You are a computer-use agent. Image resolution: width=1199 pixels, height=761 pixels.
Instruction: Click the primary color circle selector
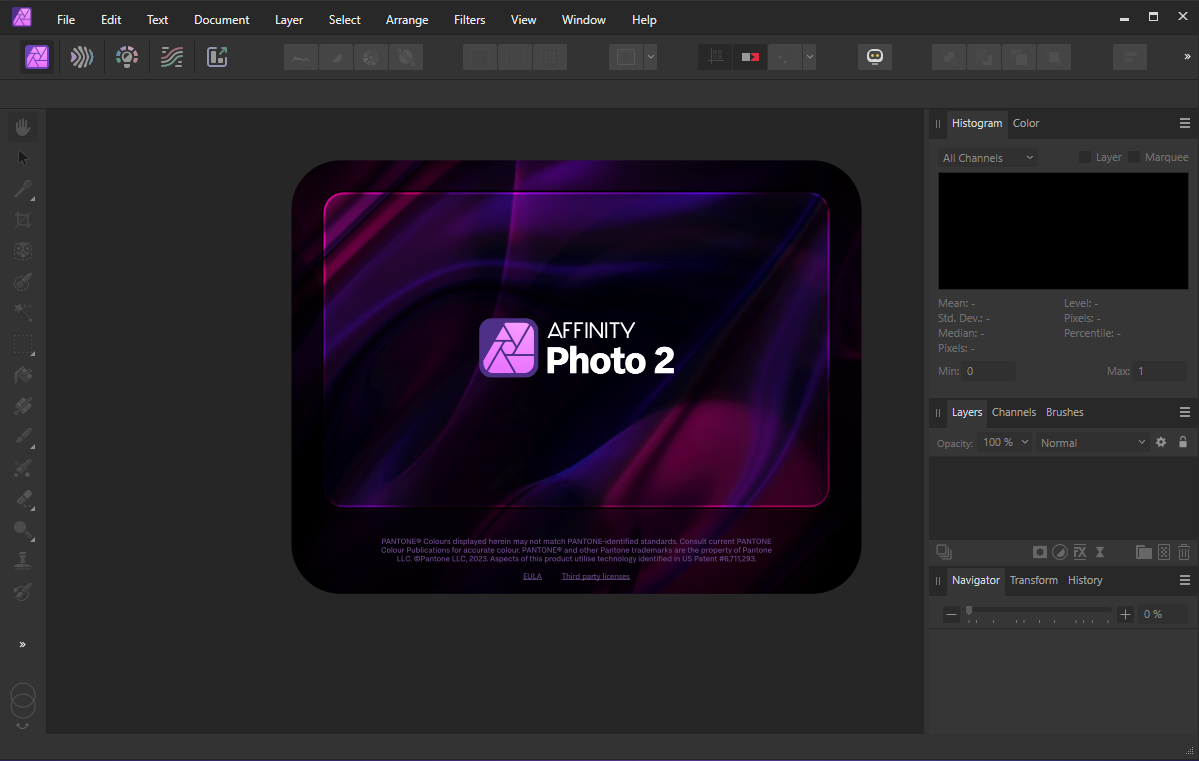[x=23, y=695]
